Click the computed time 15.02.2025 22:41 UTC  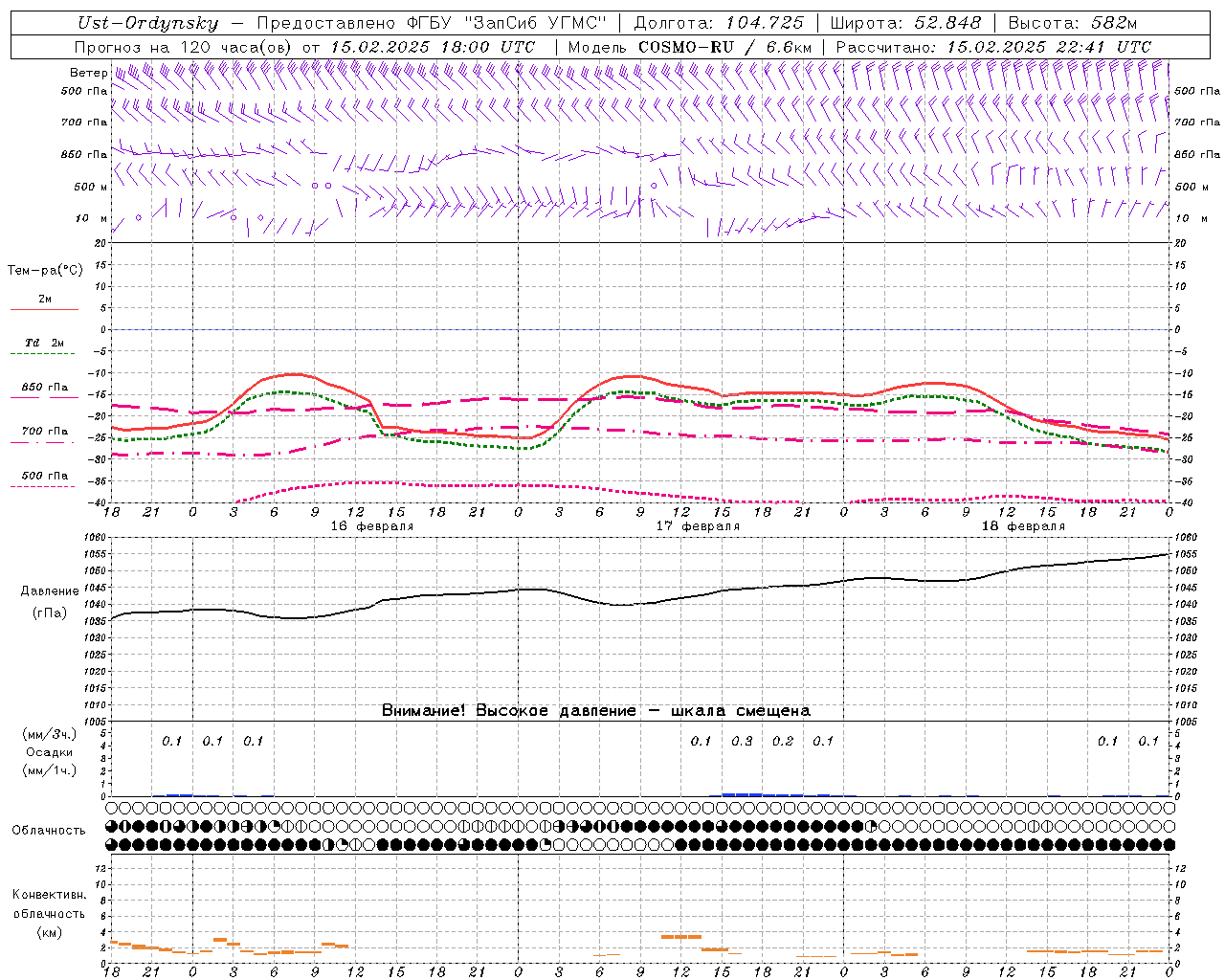coord(1049,47)
